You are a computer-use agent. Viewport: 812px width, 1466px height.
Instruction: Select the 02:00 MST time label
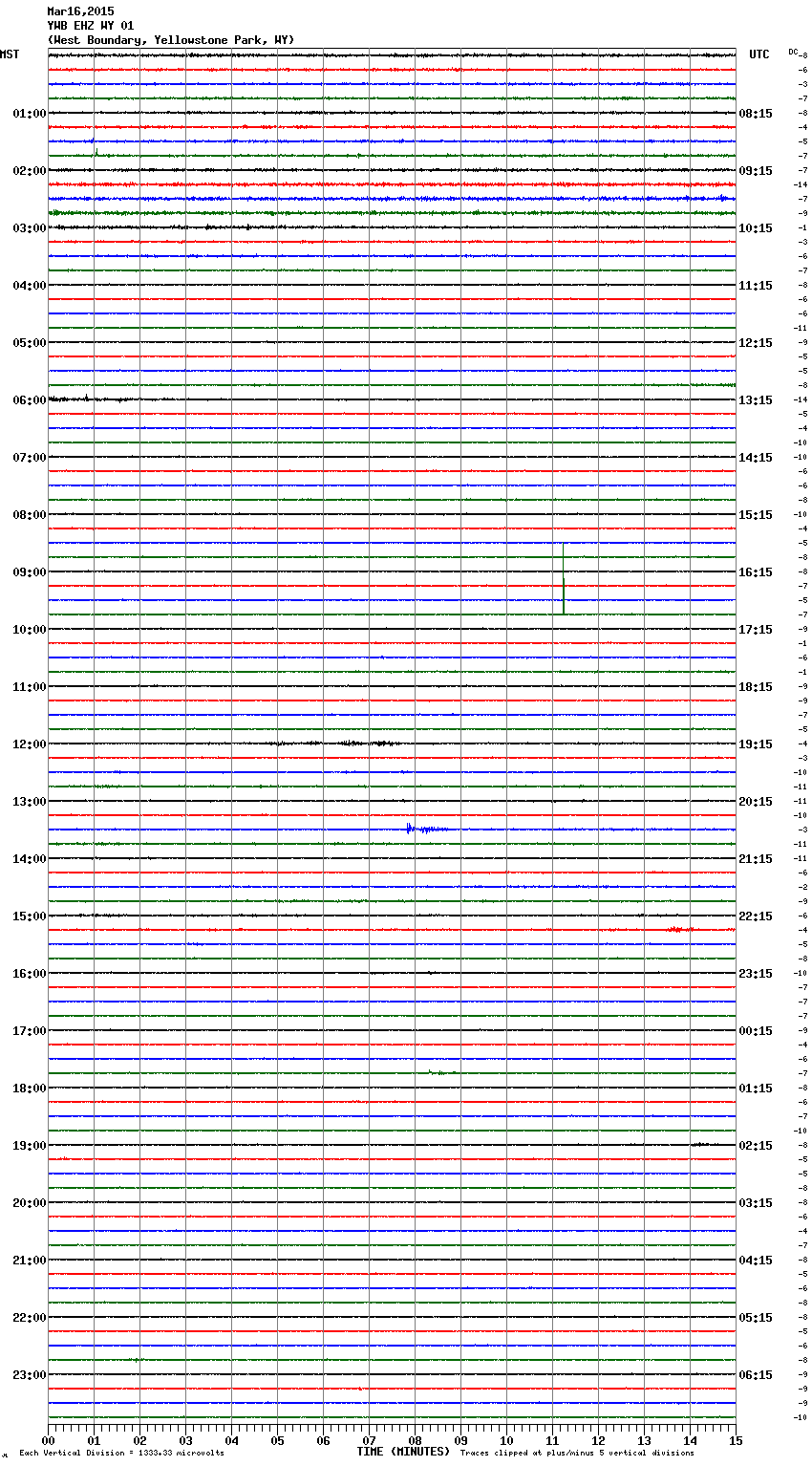pos(30,171)
